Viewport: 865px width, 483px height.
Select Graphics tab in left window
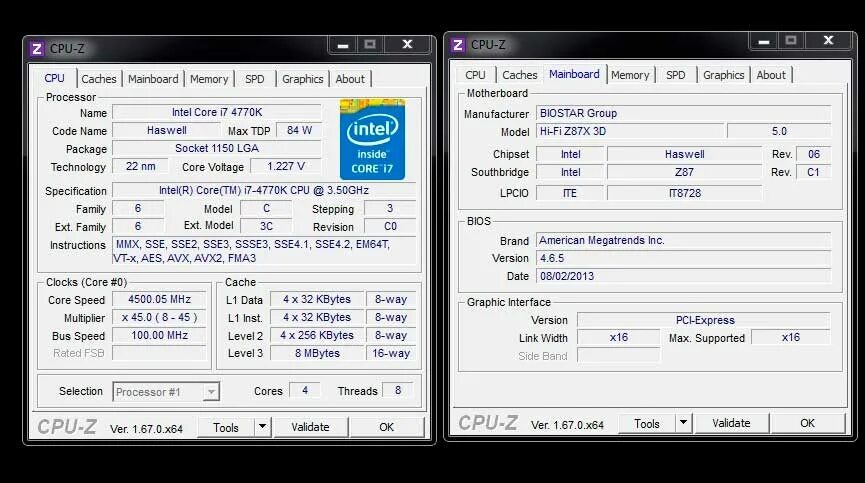[x=302, y=79]
